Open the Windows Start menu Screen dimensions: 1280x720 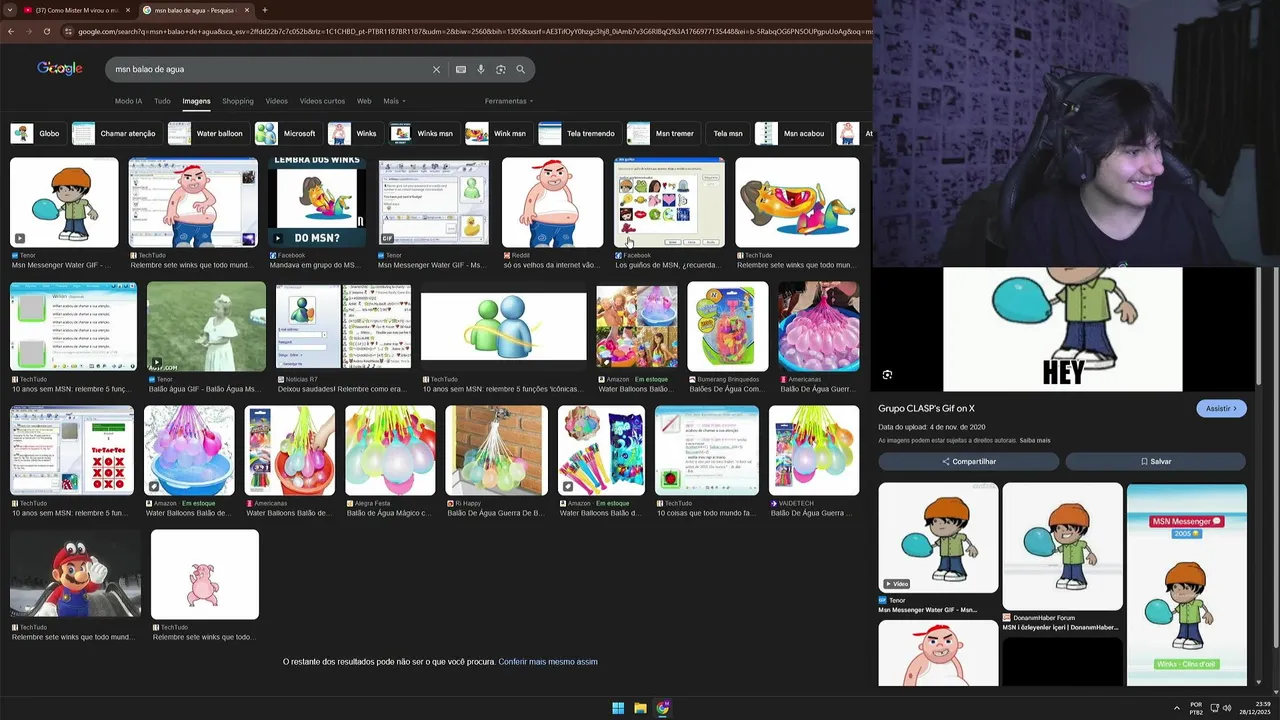618,708
